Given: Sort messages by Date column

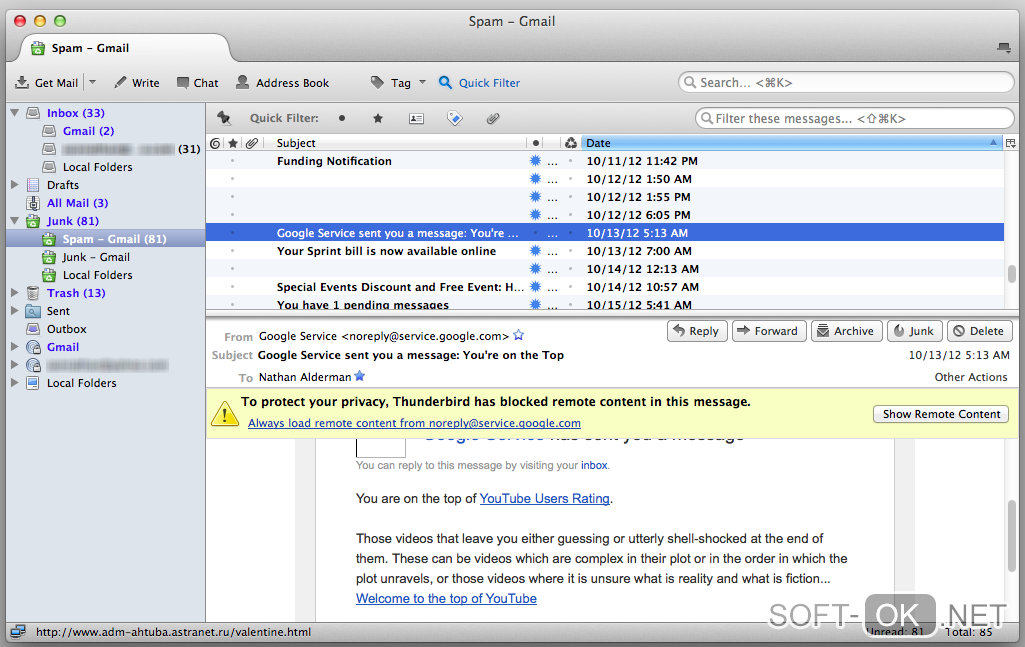Looking at the screenshot, I should [792, 143].
